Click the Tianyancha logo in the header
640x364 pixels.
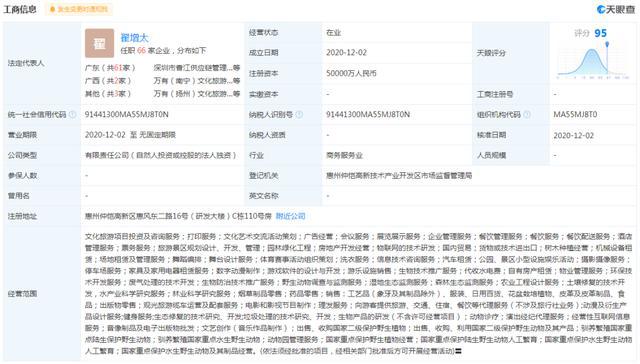pyautogui.click(x=616, y=9)
